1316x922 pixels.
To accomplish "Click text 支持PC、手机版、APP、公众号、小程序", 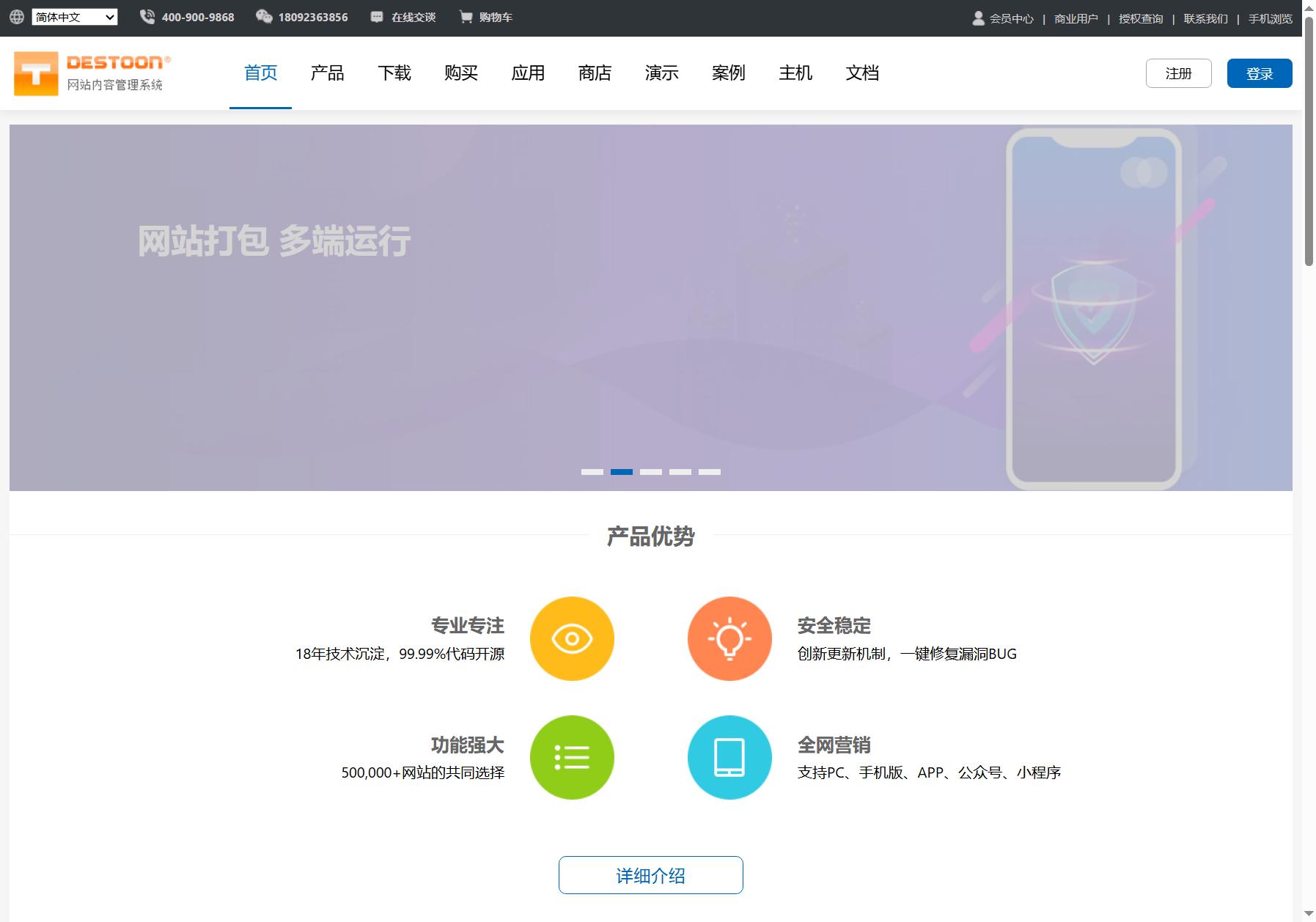I will point(930,772).
